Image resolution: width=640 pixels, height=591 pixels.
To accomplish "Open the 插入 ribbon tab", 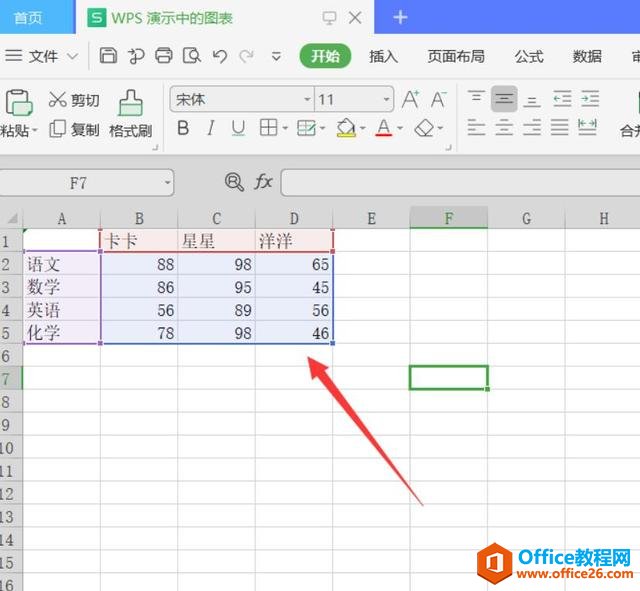I will tap(383, 56).
